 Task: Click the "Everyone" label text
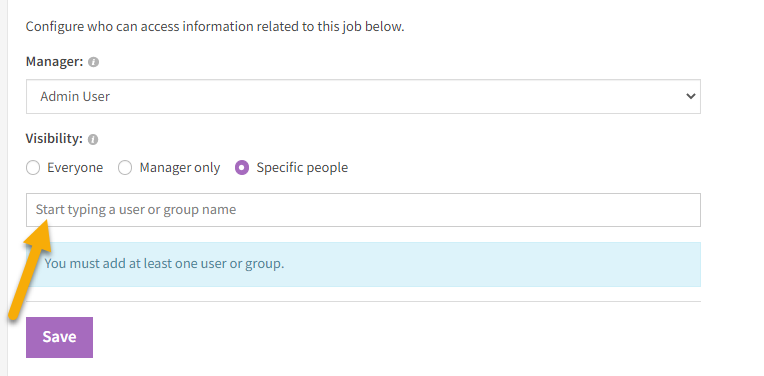[75, 168]
